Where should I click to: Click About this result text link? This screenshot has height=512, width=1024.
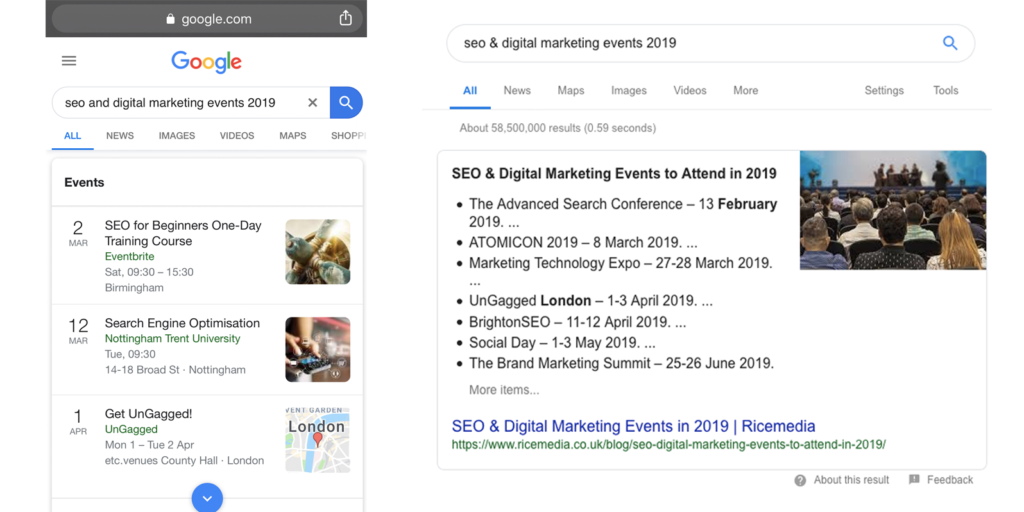852,480
